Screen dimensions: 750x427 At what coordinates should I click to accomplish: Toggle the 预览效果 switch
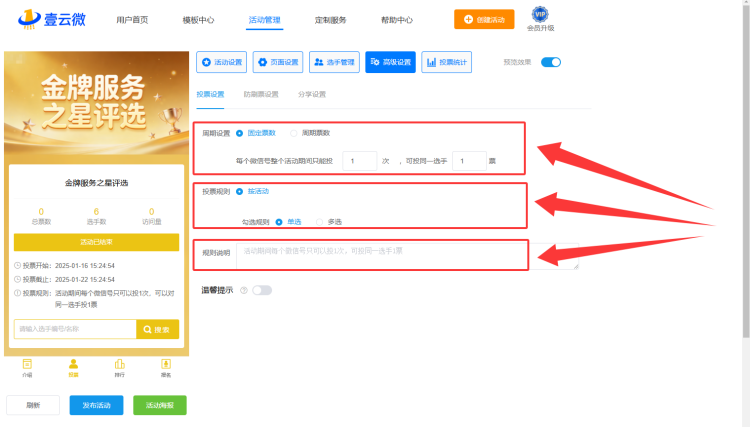pyautogui.click(x=551, y=62)
